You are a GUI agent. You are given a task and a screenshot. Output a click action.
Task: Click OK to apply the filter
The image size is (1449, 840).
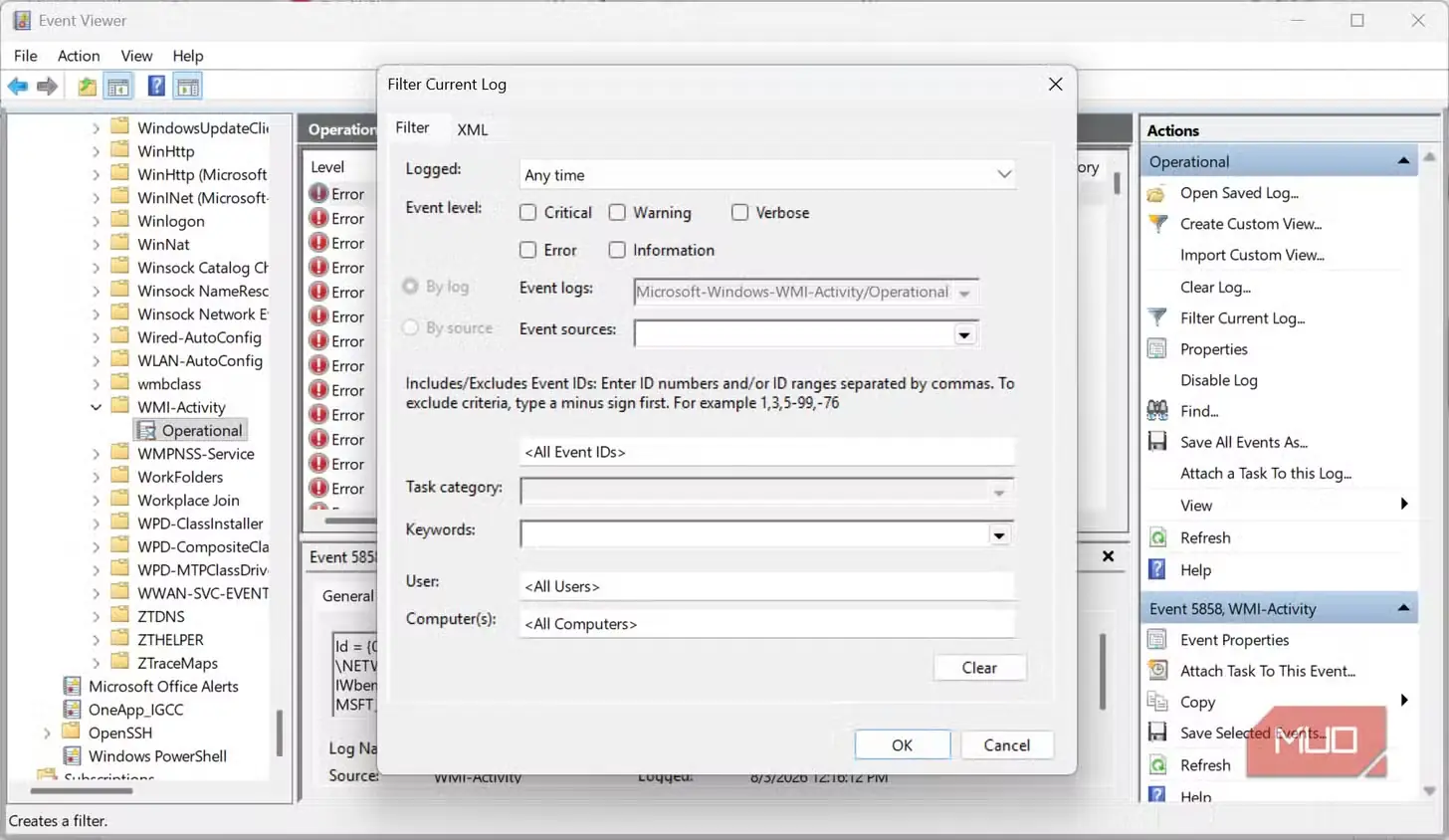[902, 745]
